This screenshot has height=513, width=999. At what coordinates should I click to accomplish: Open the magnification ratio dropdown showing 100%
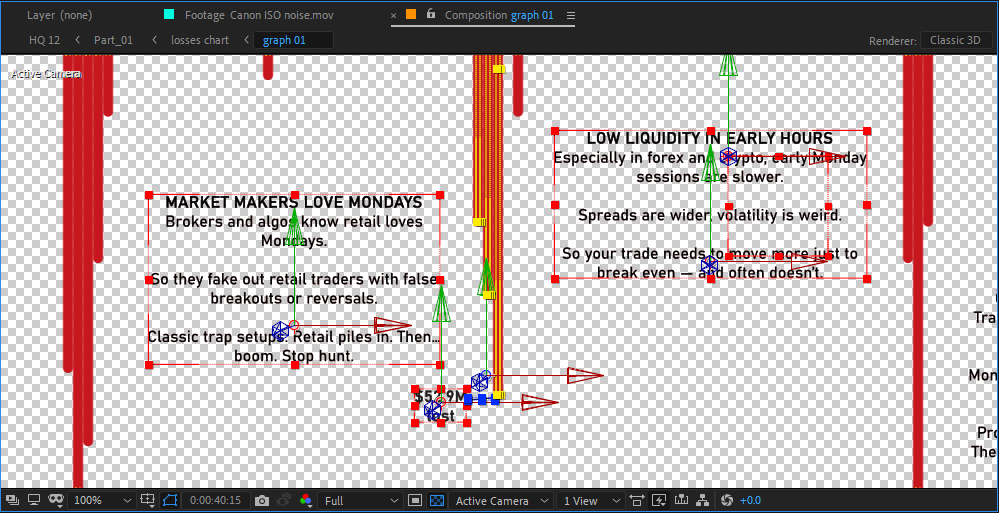102,501
